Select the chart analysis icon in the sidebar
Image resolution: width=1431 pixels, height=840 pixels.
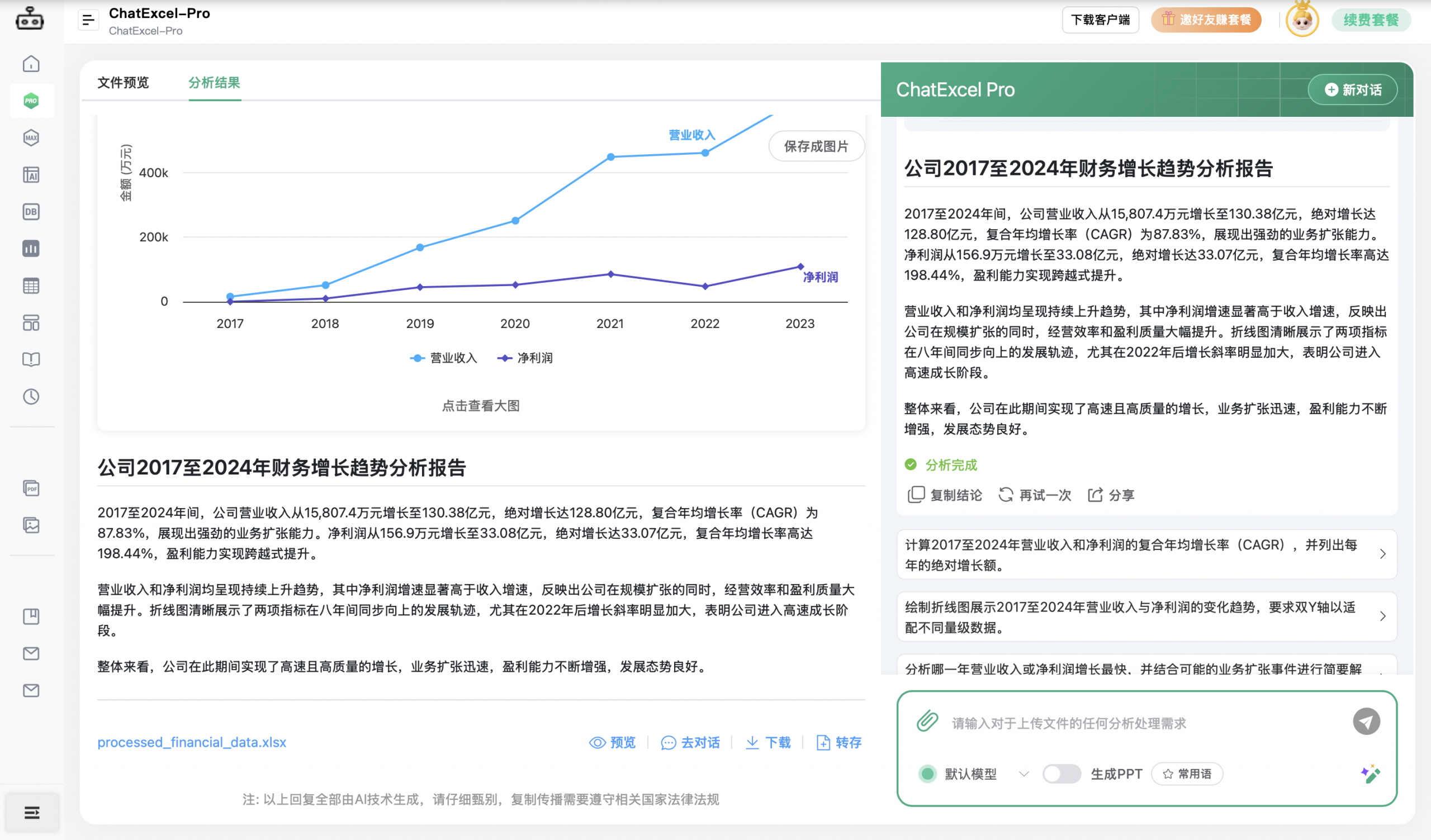tap(32, 249)
